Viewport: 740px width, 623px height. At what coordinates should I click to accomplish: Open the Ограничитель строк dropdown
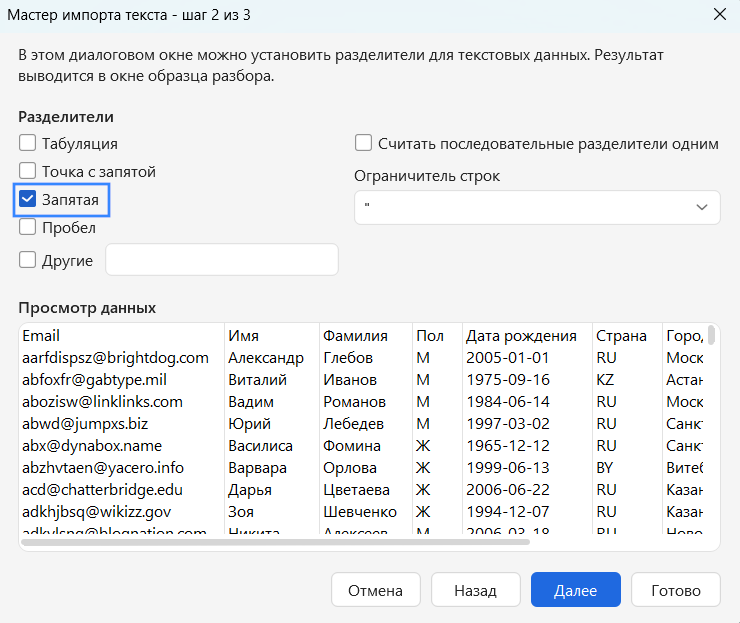pos(537,207)
